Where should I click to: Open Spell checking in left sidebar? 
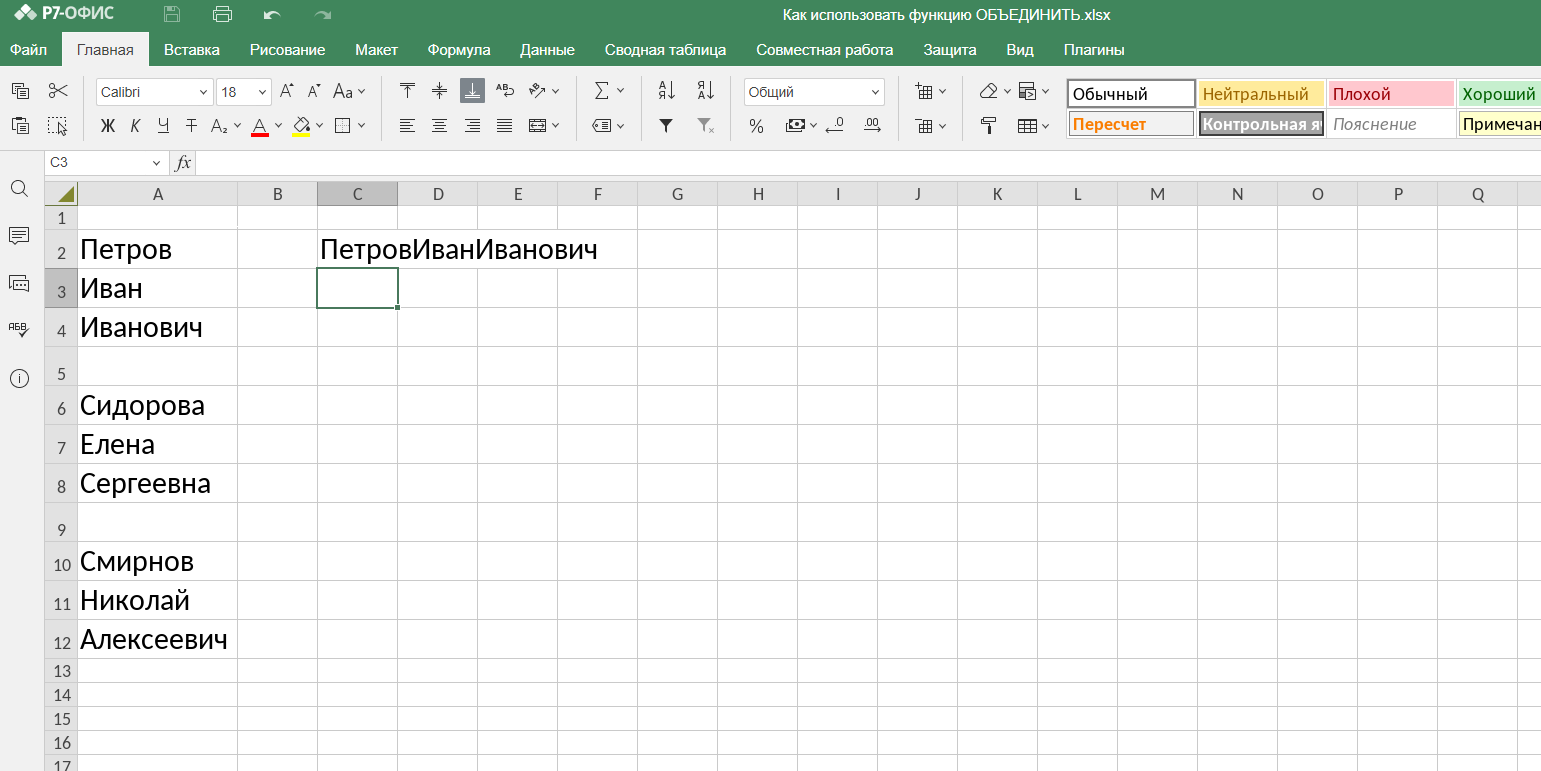(19, 329)
